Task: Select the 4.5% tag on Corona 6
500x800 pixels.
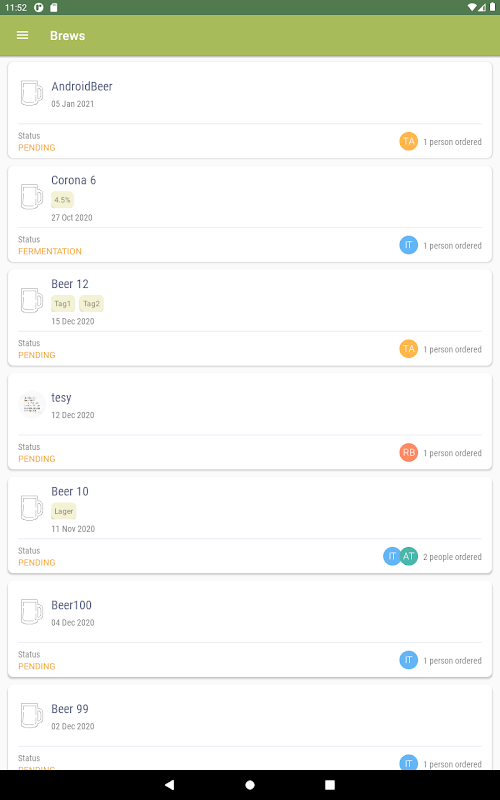Action: click(x=62, y=200)
